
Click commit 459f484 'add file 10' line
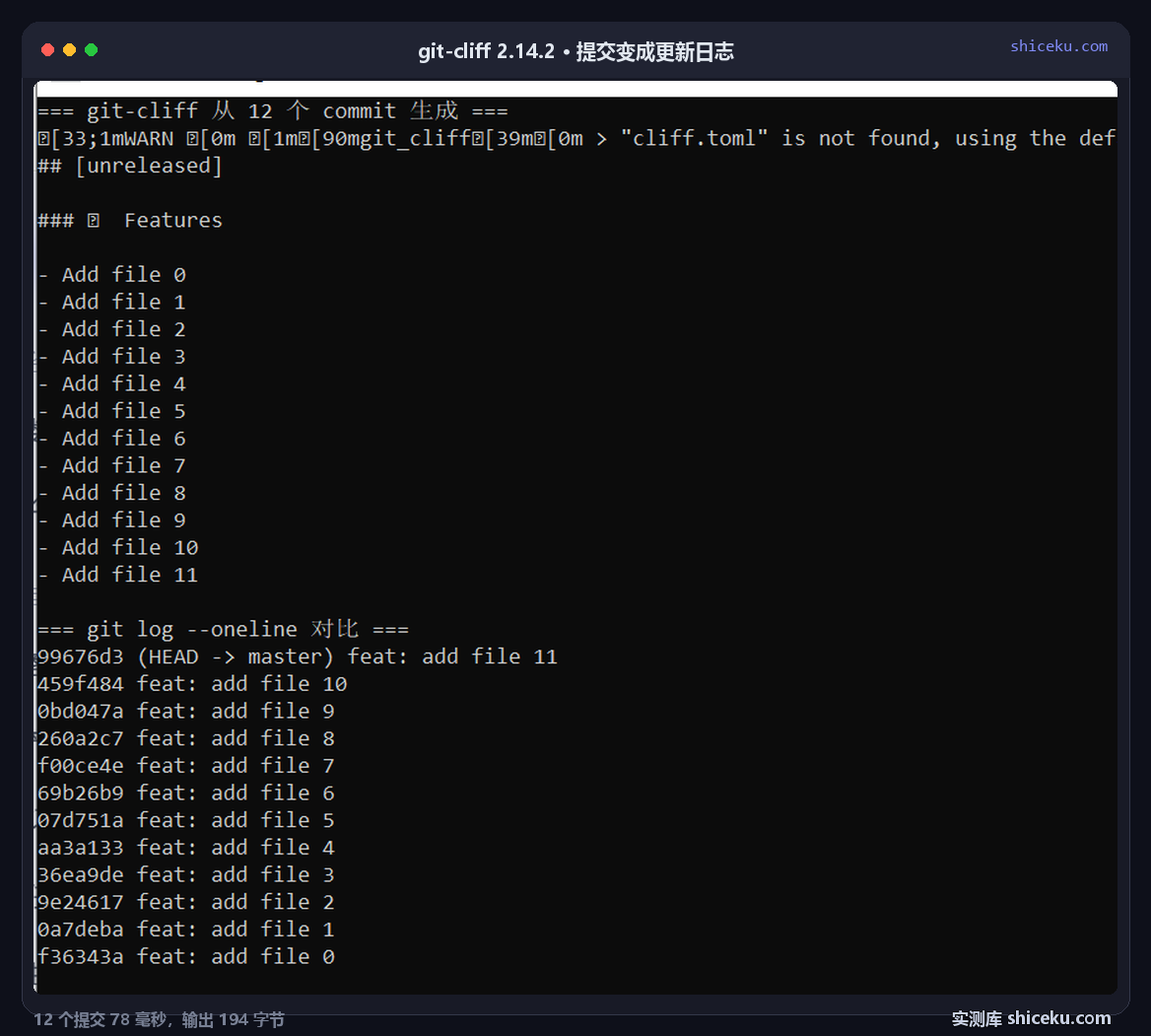[x=192, y=683]
